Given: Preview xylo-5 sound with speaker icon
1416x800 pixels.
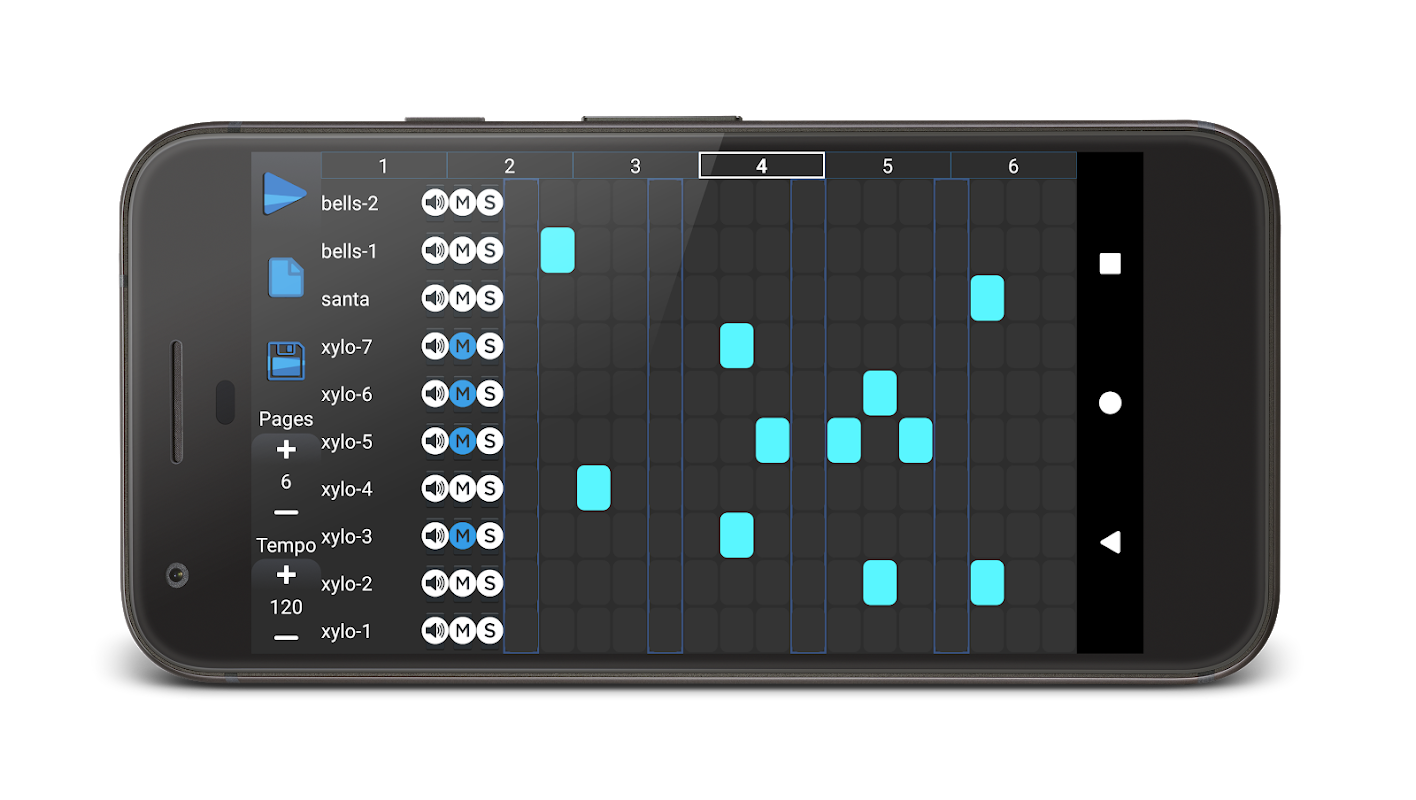Looking at the screenshot, I should point(435,441).
